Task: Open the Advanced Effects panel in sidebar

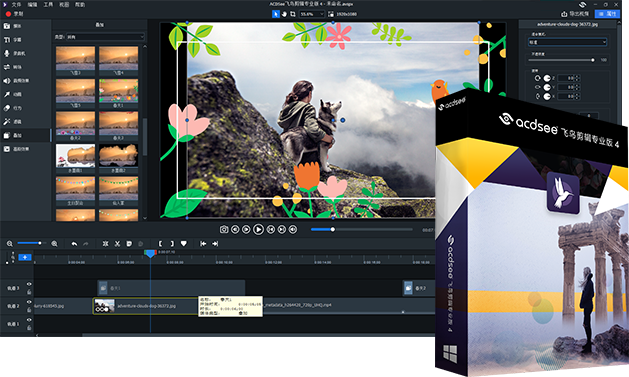Action: [7, 149]
